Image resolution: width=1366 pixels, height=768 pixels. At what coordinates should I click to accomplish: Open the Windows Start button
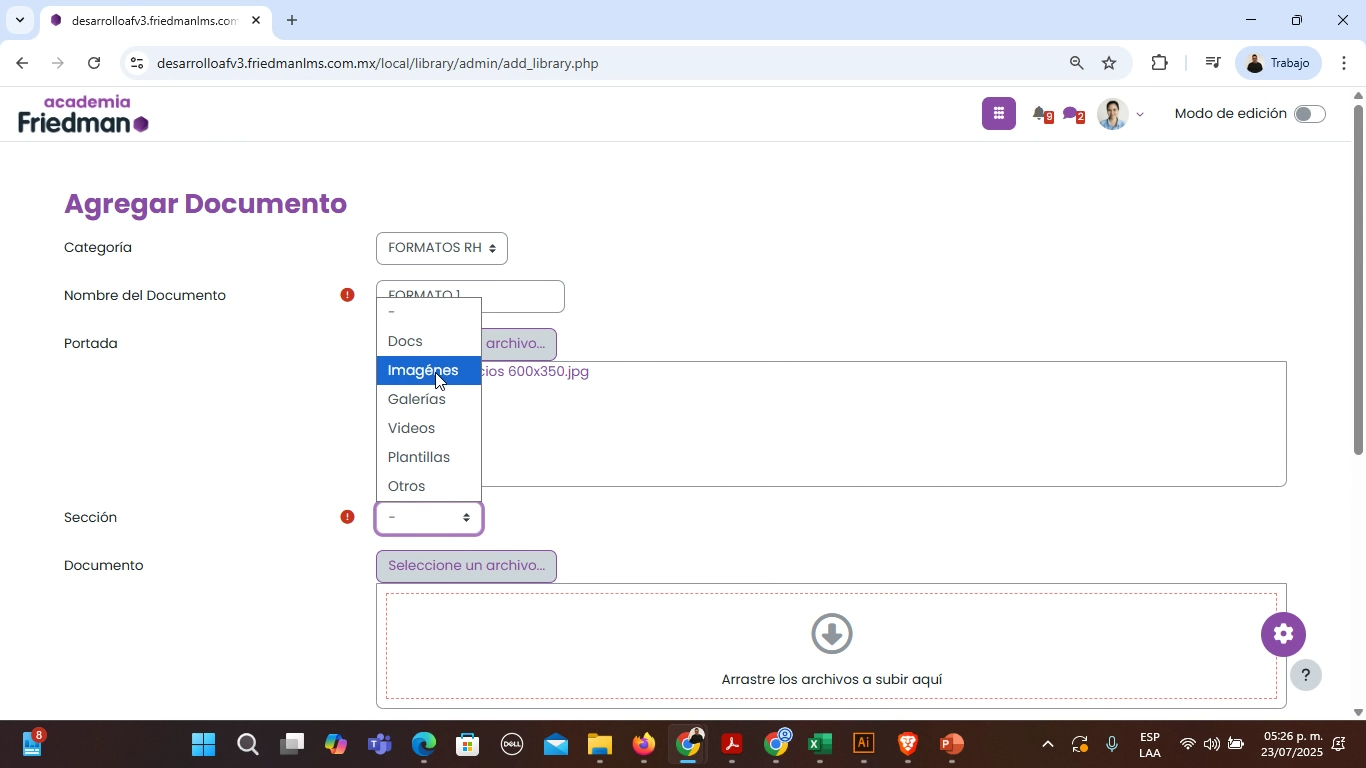204,744
